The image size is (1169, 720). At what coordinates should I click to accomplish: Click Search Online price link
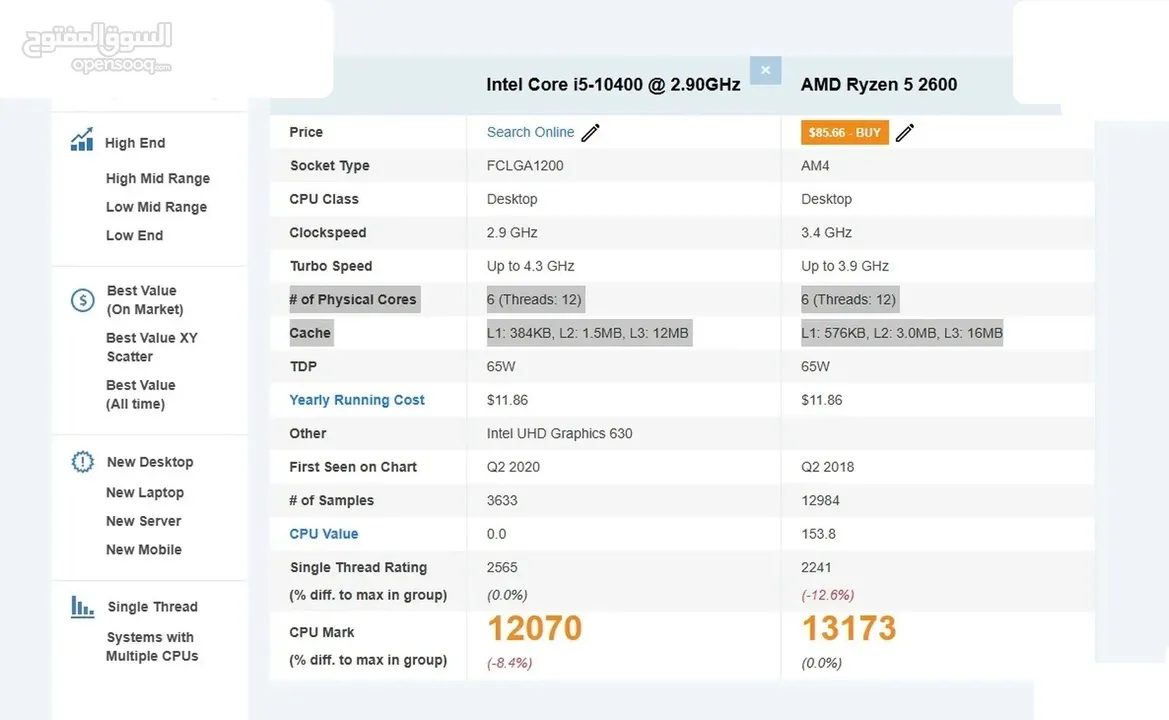click(x=530, y=132)
